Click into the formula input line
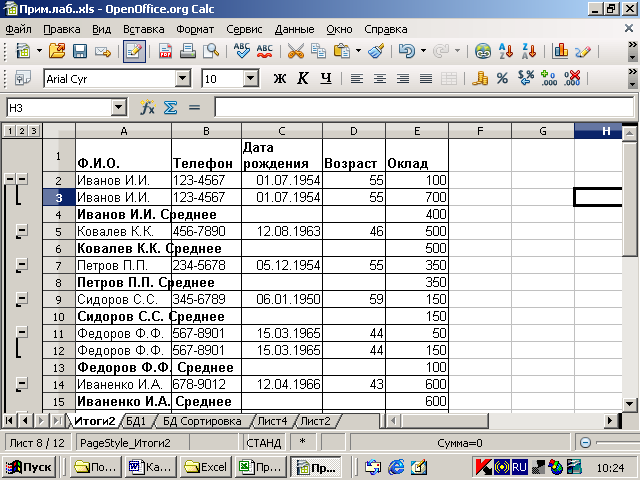 pos(424,108)
